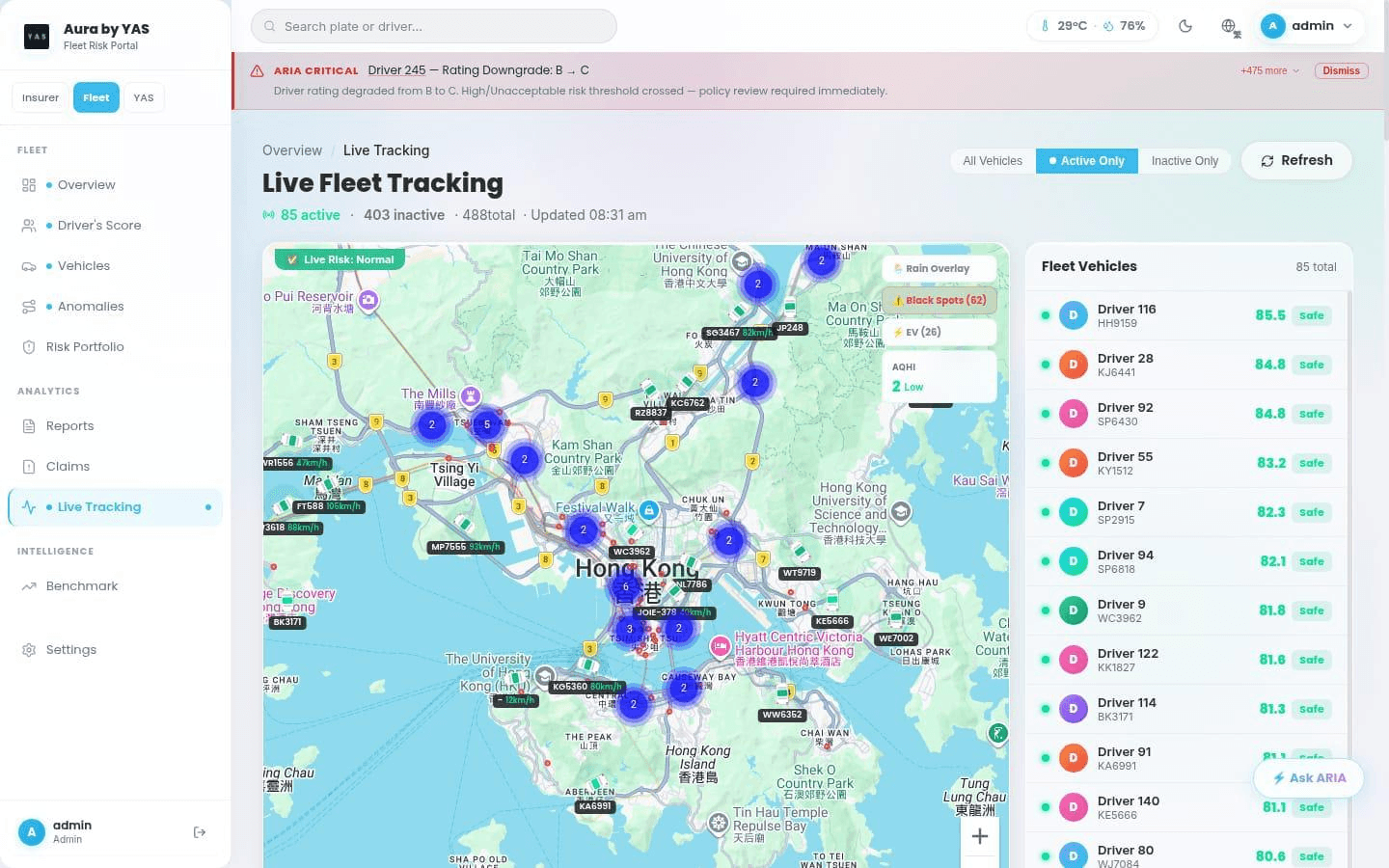This screenshot has height=868, width=1389.
Task: Click the logout icon beside admin
Action: [200, 832]
